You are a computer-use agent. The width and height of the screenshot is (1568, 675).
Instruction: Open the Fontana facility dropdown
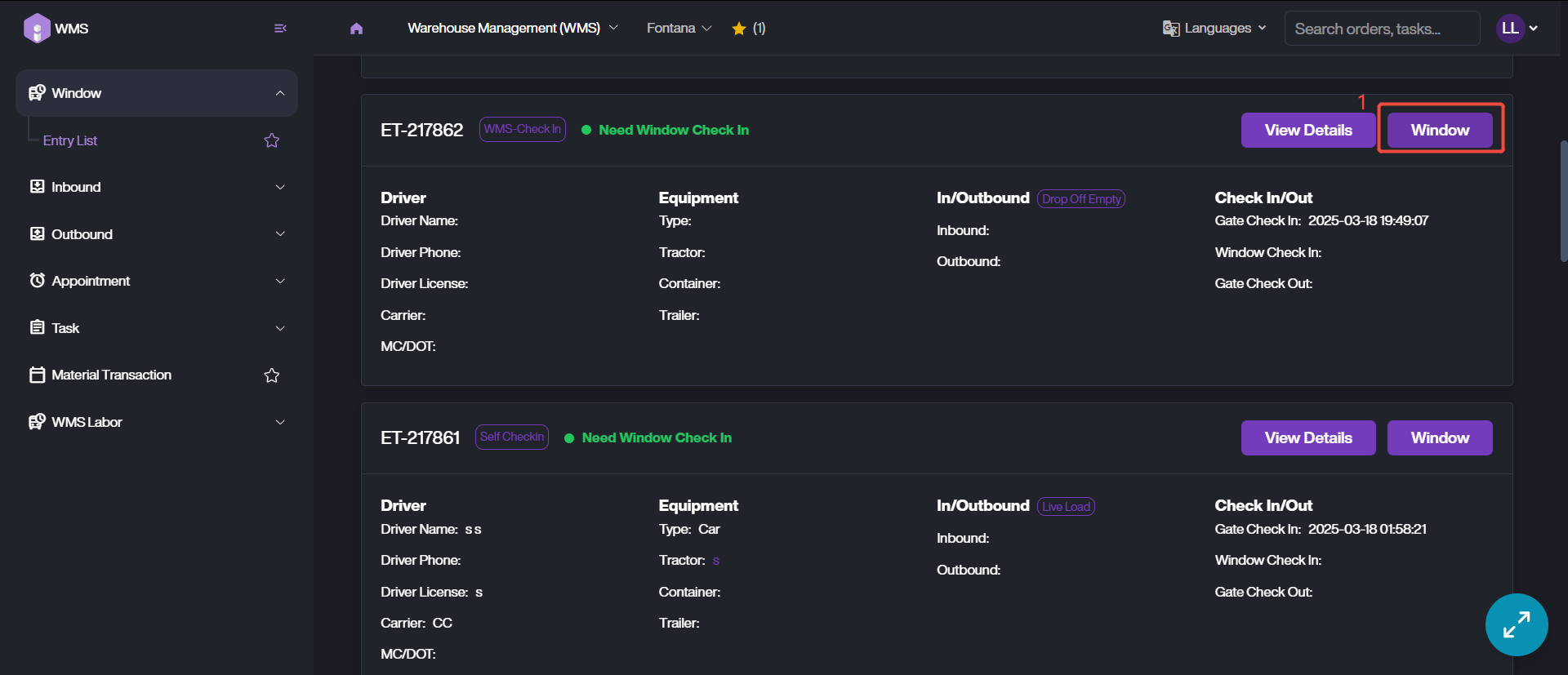pyautogui.click(x=679, y=29)
